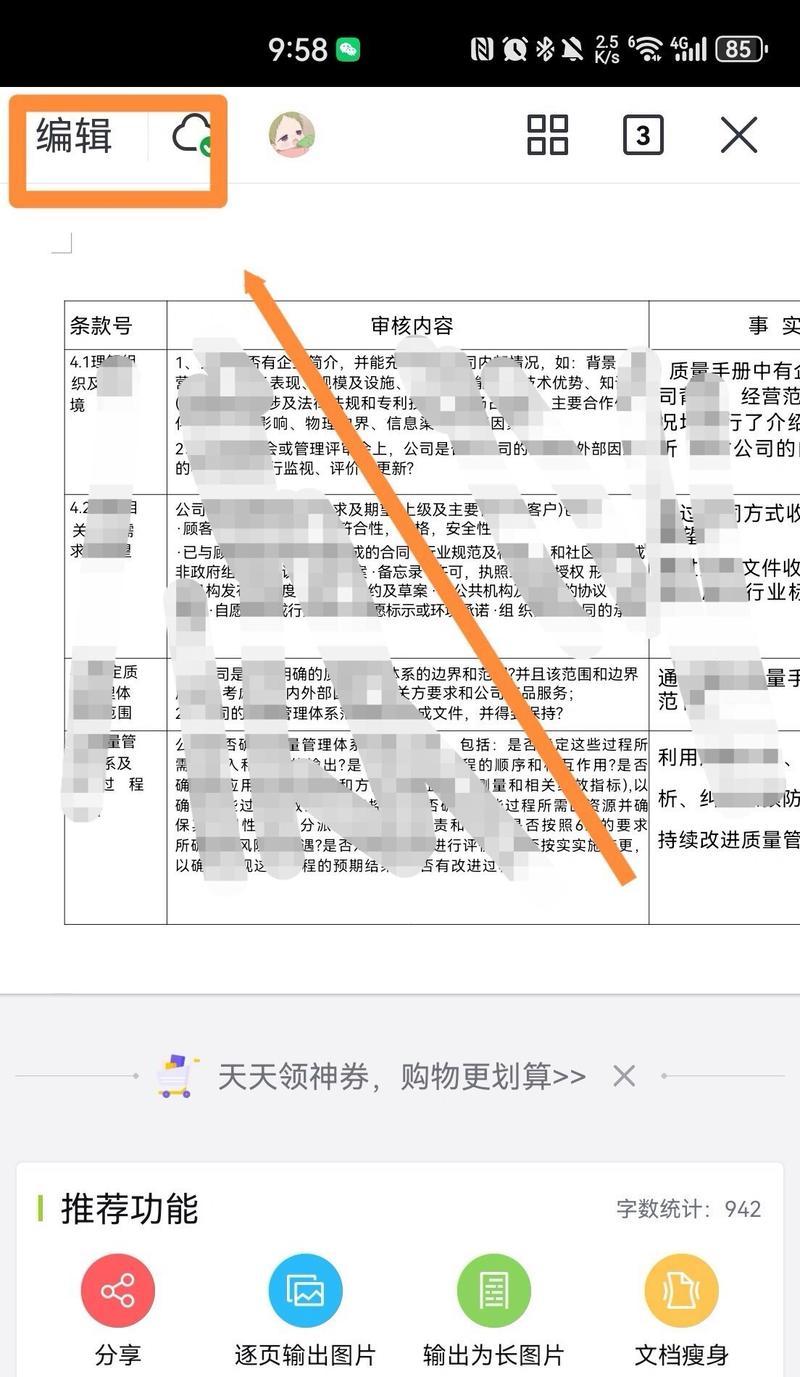Open the grid apps menu icon

click(x=548, y=135)
